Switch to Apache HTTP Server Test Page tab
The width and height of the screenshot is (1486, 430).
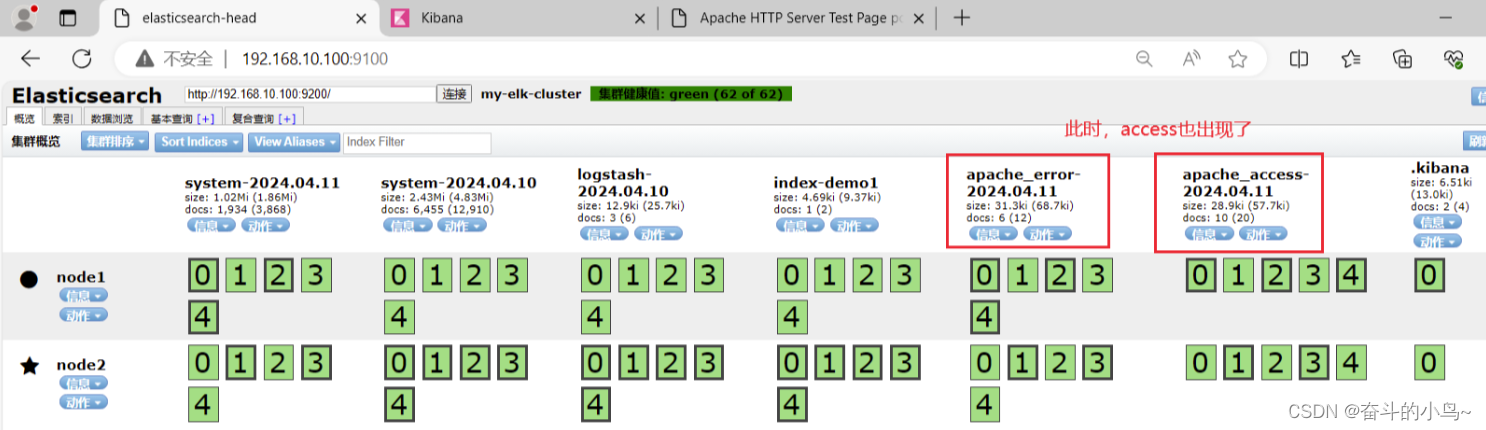(x=799, y=18)
